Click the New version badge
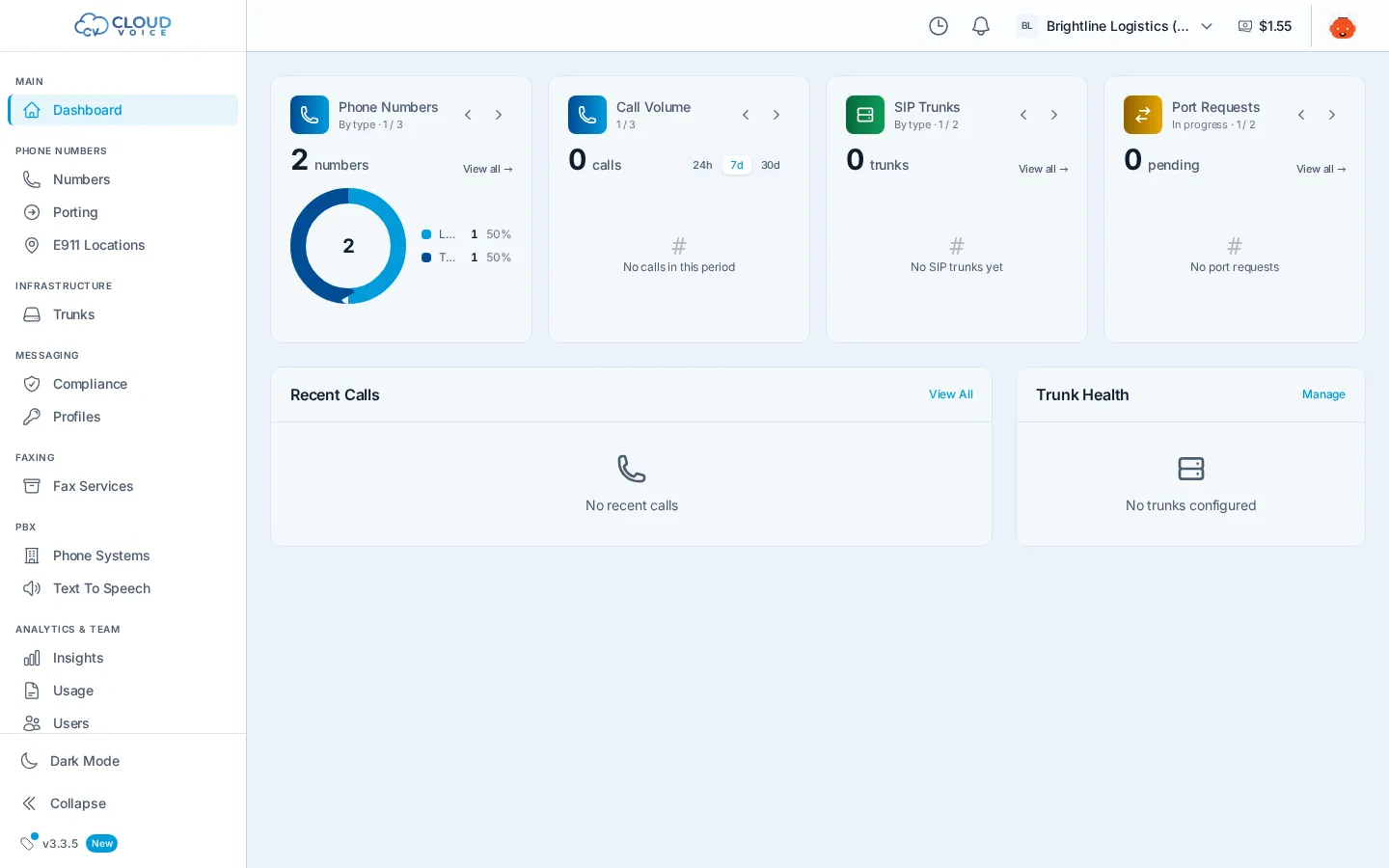Viewport: 1389px width, 868px height. pyautogui.click(x=102, y=843)
